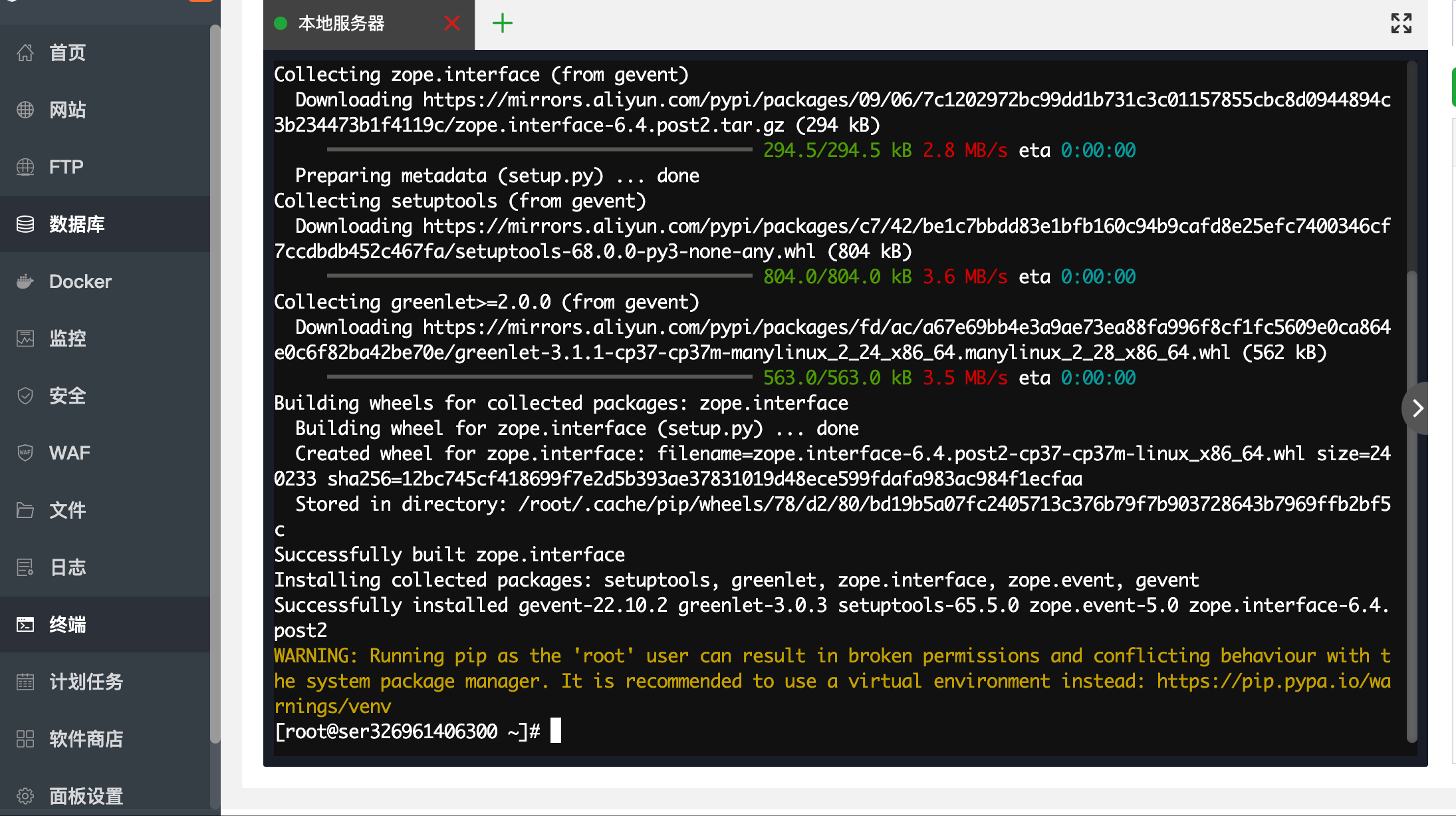The width and height of the screenshot is (1456, 816).
Task: Toggle terminal fullscreen mode
Action: 1401,23
